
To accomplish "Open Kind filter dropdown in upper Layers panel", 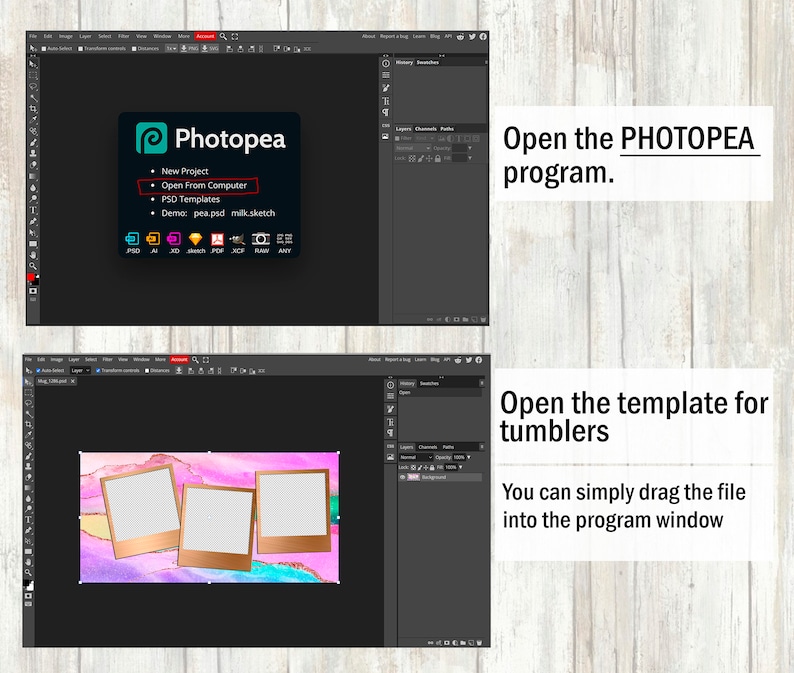I will click(x=424, y=138).
